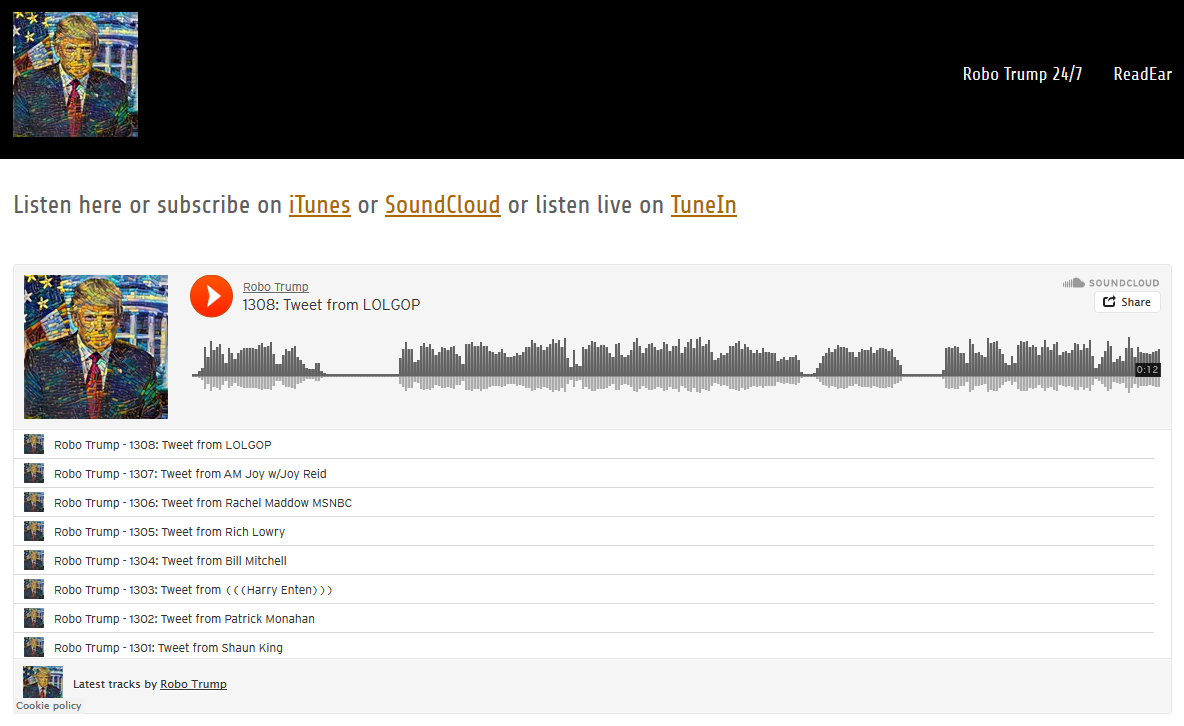Play the 1308 Tweet from LOLGOP track
The width and height of the screenshot is (1184, 726).
(211, 296)
